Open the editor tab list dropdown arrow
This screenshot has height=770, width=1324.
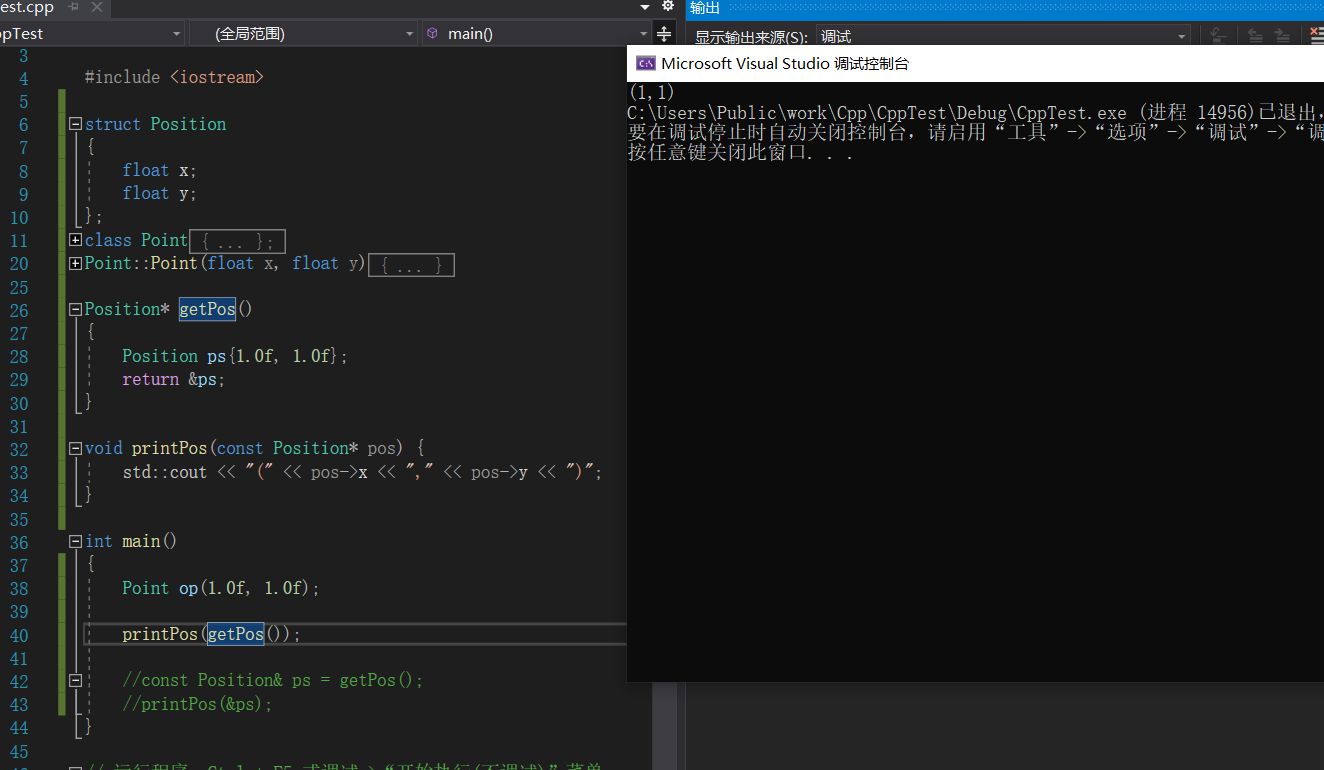coord(644,7)
